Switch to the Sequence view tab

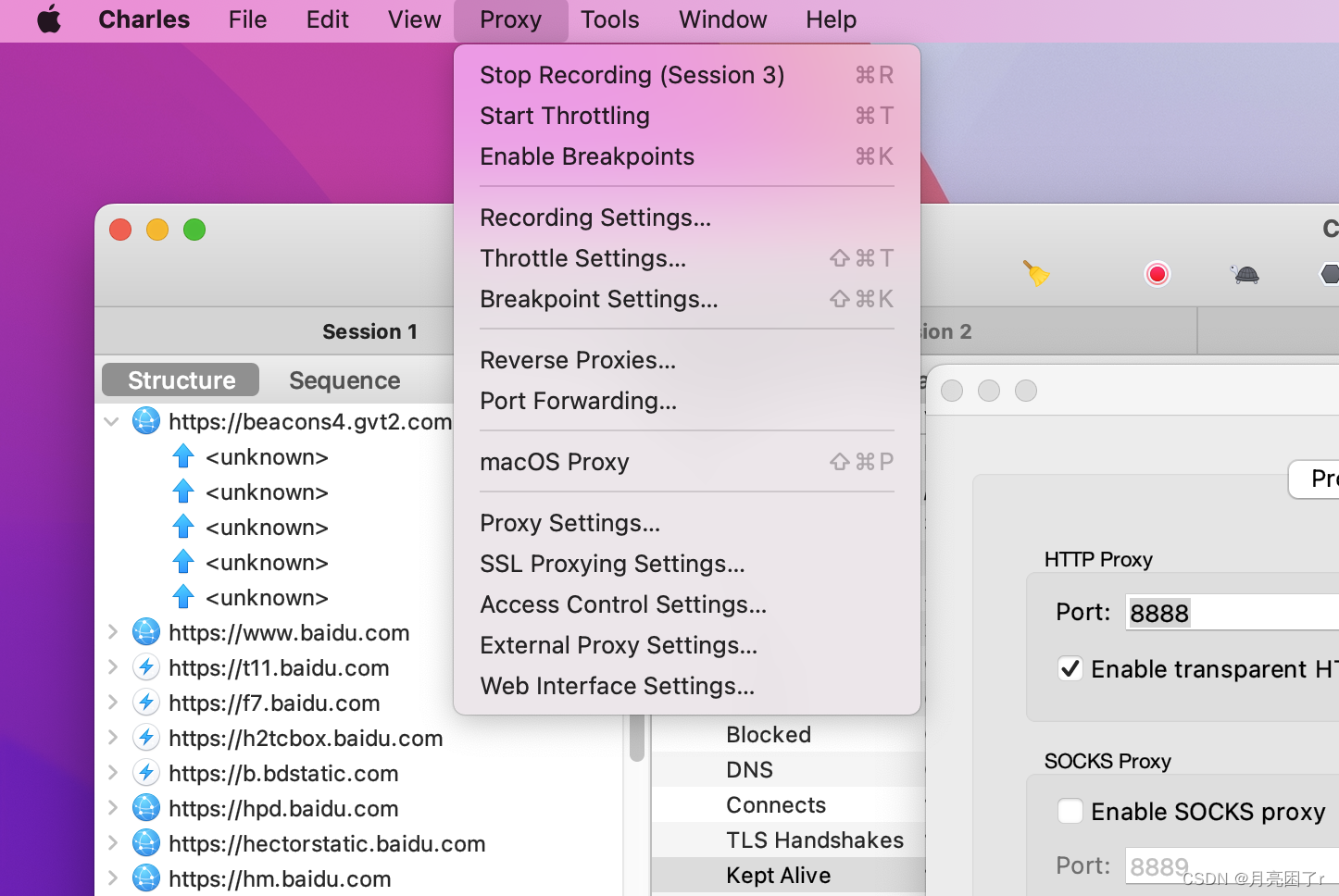344,380
